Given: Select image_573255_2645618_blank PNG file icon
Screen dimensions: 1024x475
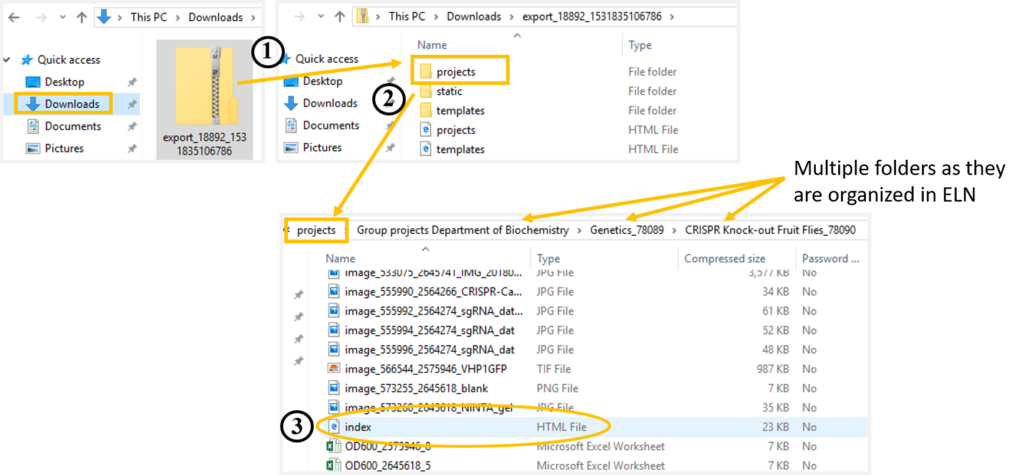Looking at the screenshot, I should click(x=334, y=388).
